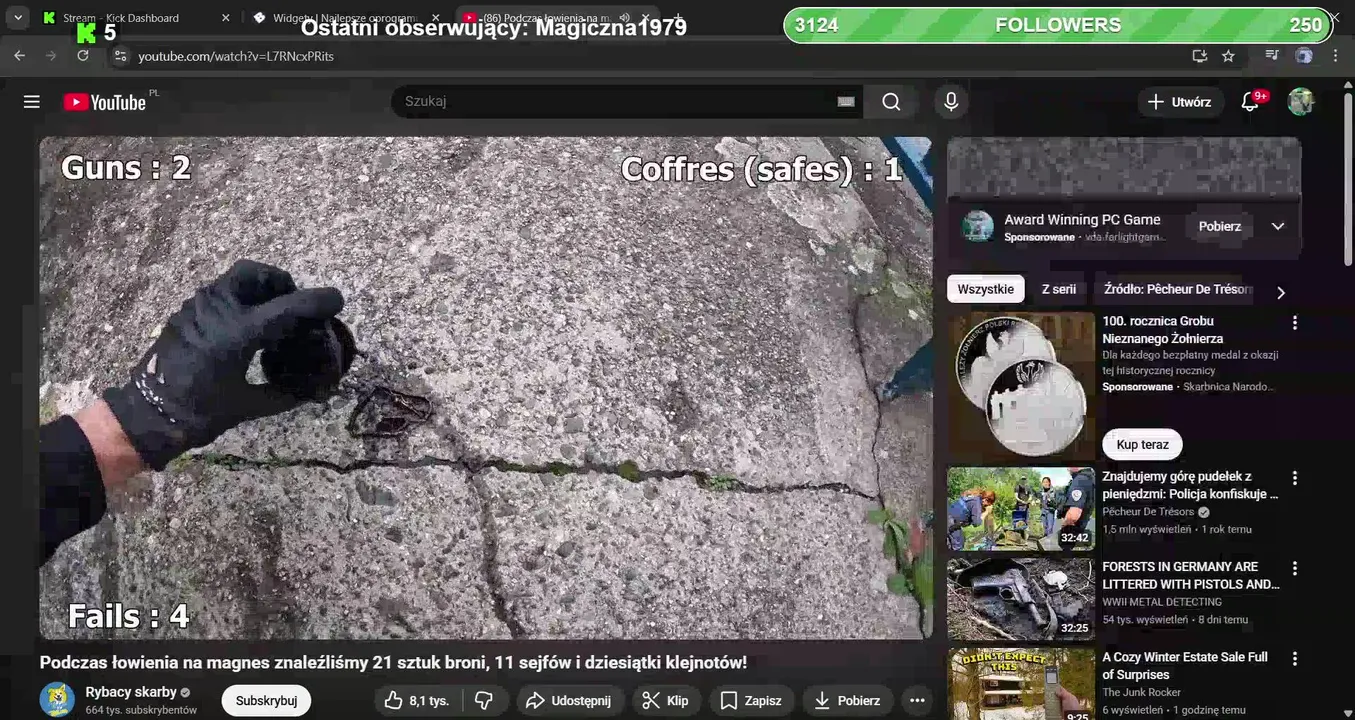Open the YouTube account avatar menu

tap(1300, 102)
